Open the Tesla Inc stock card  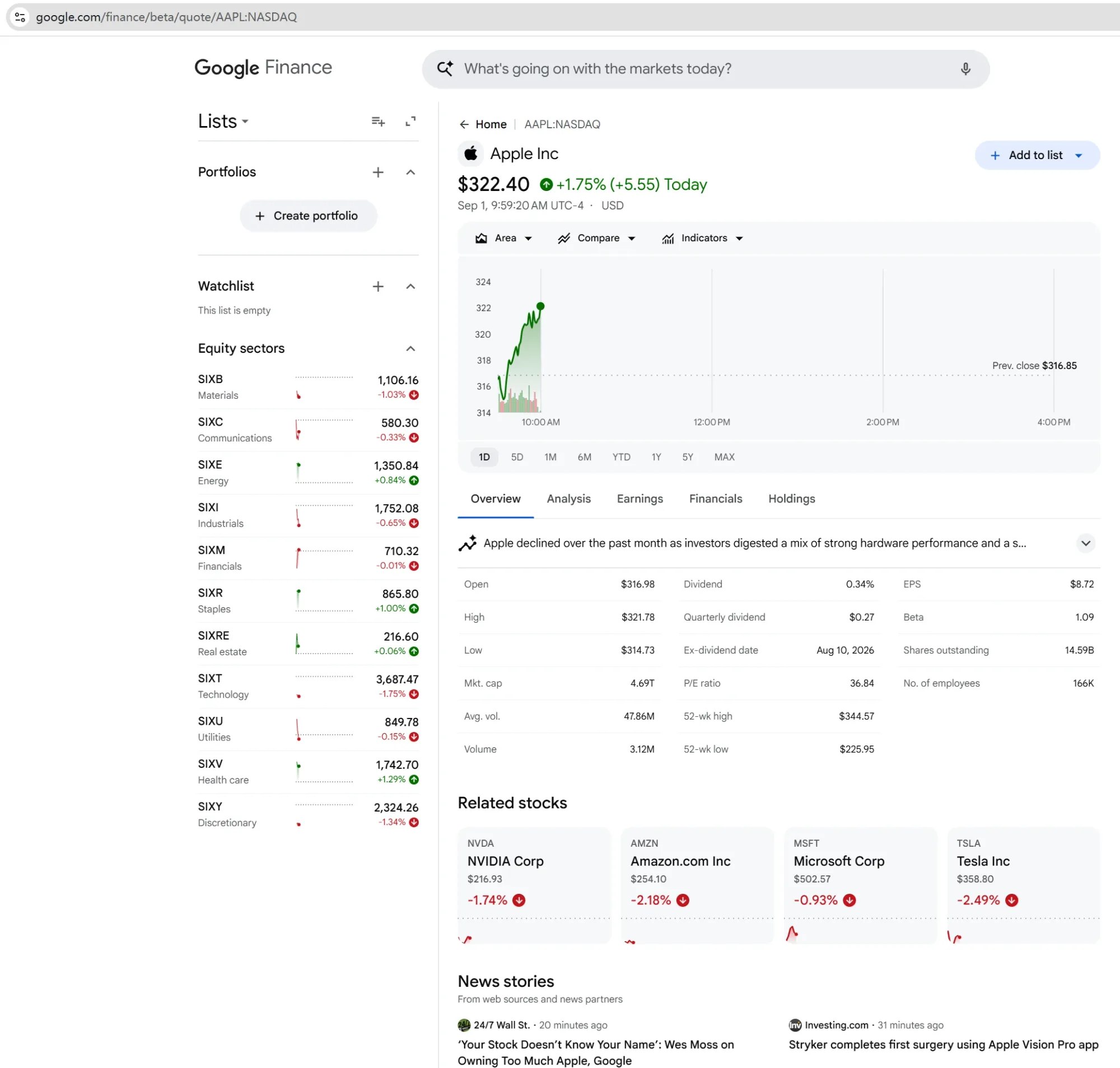(x=1023, y=885)
